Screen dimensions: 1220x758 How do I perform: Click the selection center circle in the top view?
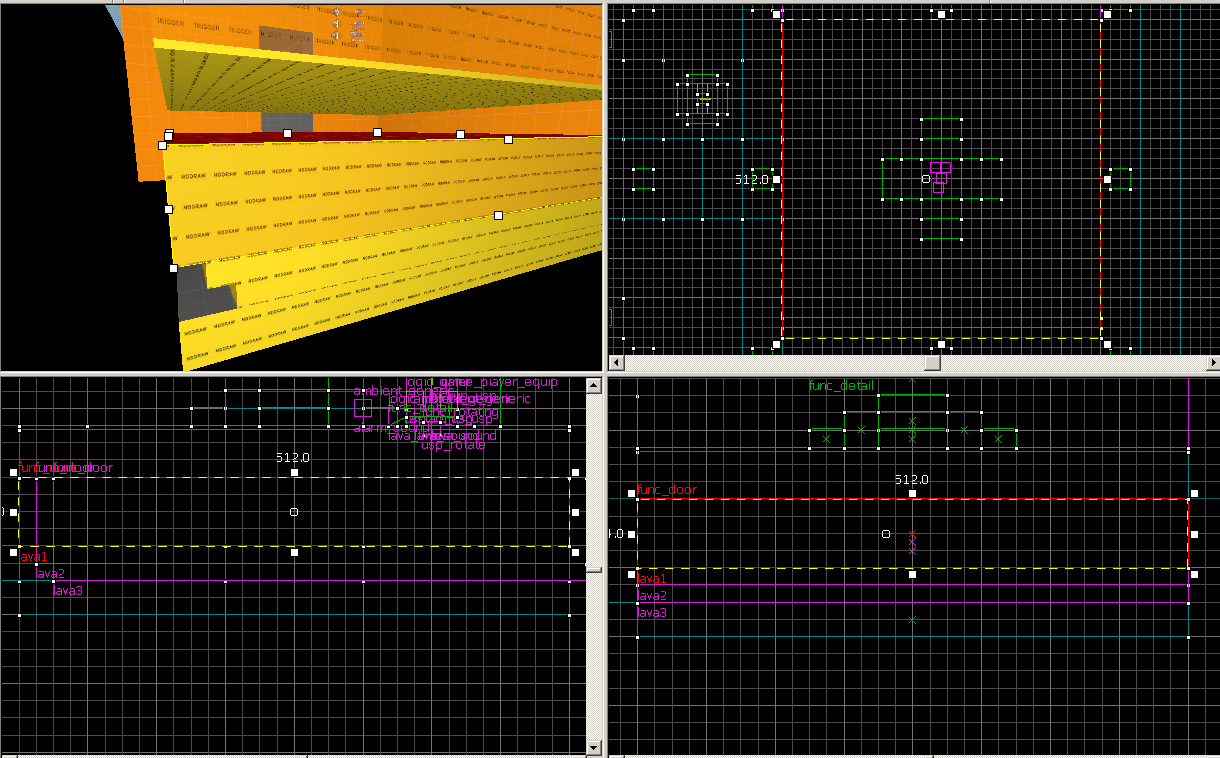click(x=926, y=179)
